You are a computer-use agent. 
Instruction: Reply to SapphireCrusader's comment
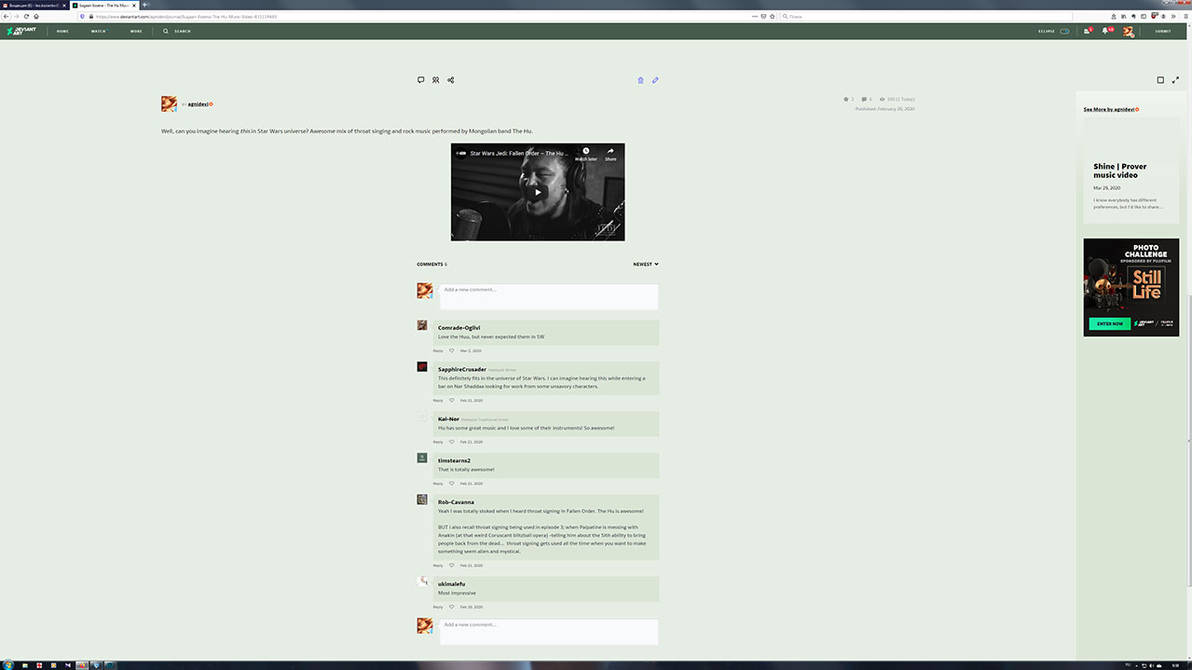[x=438, y=400]
